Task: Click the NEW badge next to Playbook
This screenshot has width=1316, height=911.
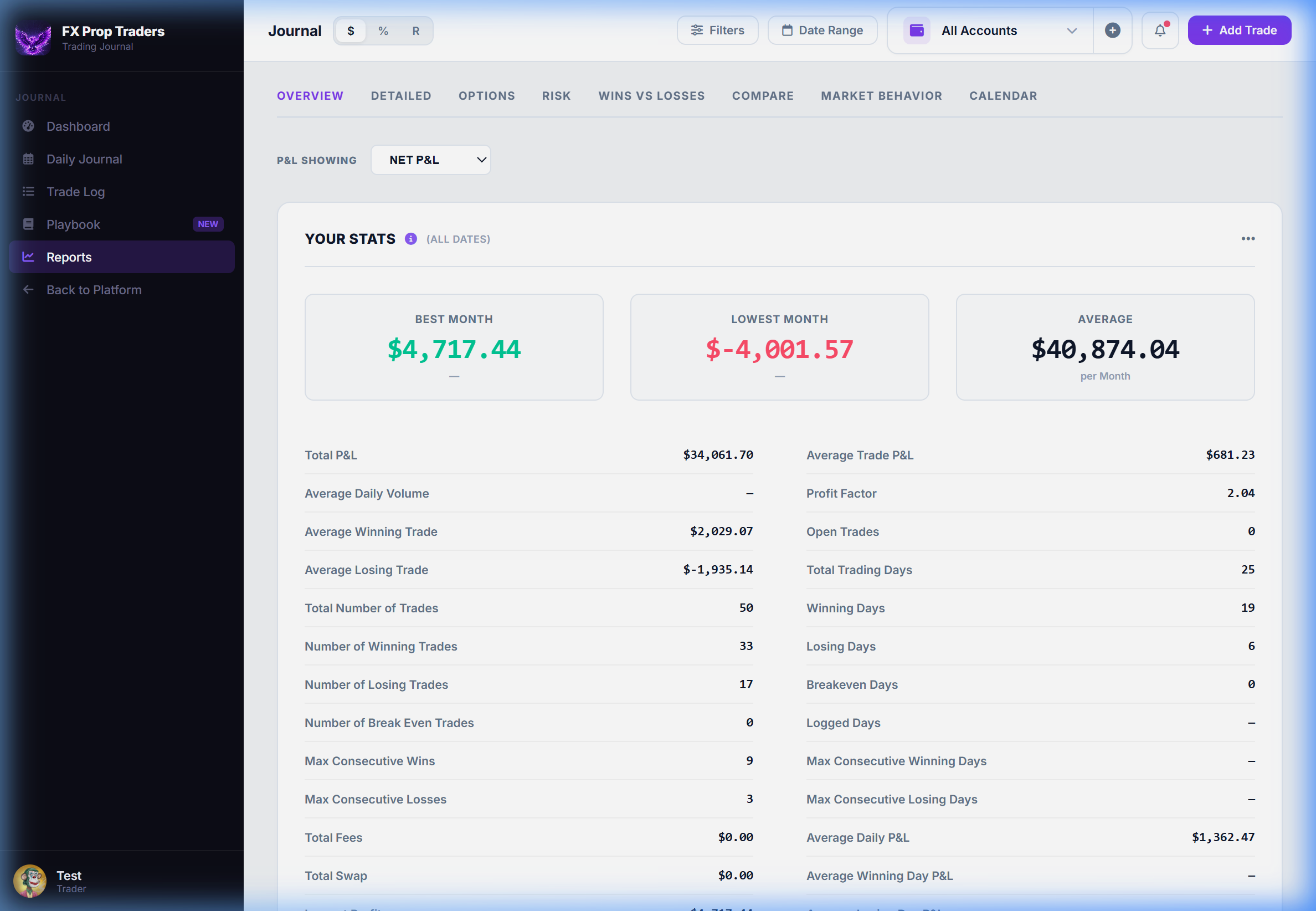Action: (208, 224)
